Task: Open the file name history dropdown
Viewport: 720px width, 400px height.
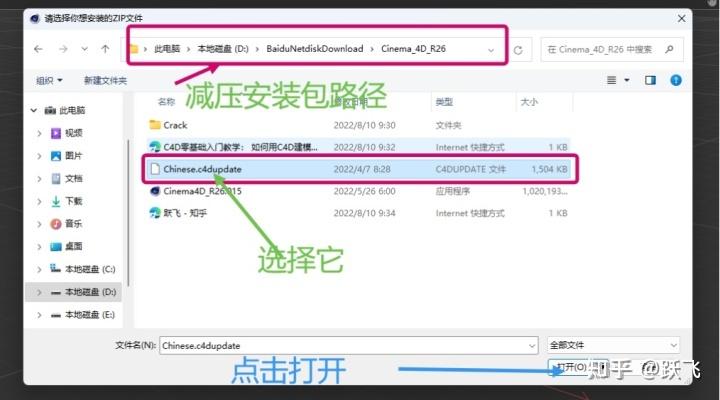Action: [532, 346]
